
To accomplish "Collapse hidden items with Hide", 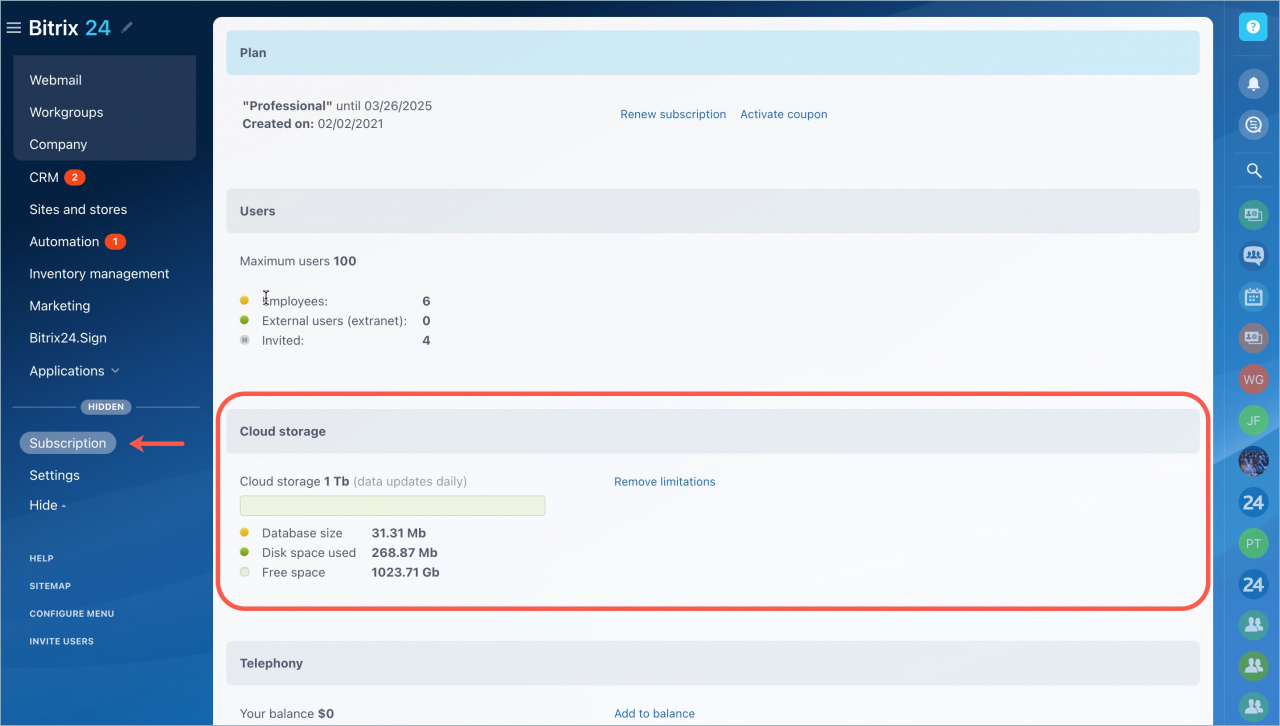I will coord(47,505).
